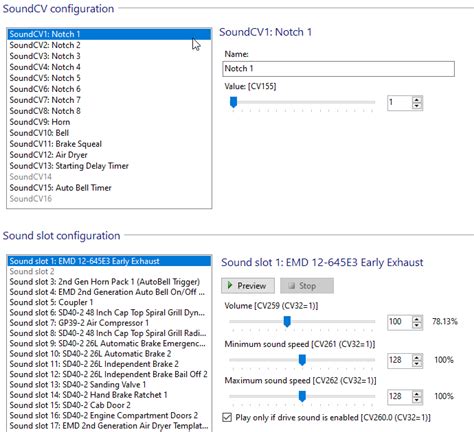Decrease Volume value with down arrow
Screen dimensions: 474x432
417,325
